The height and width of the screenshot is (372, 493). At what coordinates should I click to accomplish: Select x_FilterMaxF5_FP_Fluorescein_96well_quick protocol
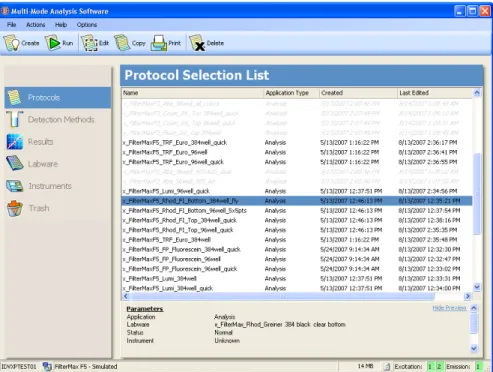[297, 269]
